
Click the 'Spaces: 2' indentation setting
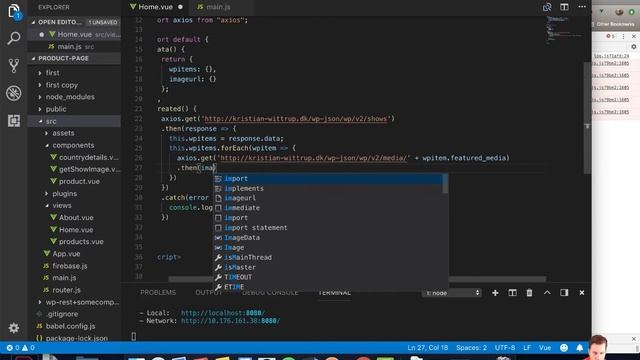pyautogui.click(x=471, y=348)
